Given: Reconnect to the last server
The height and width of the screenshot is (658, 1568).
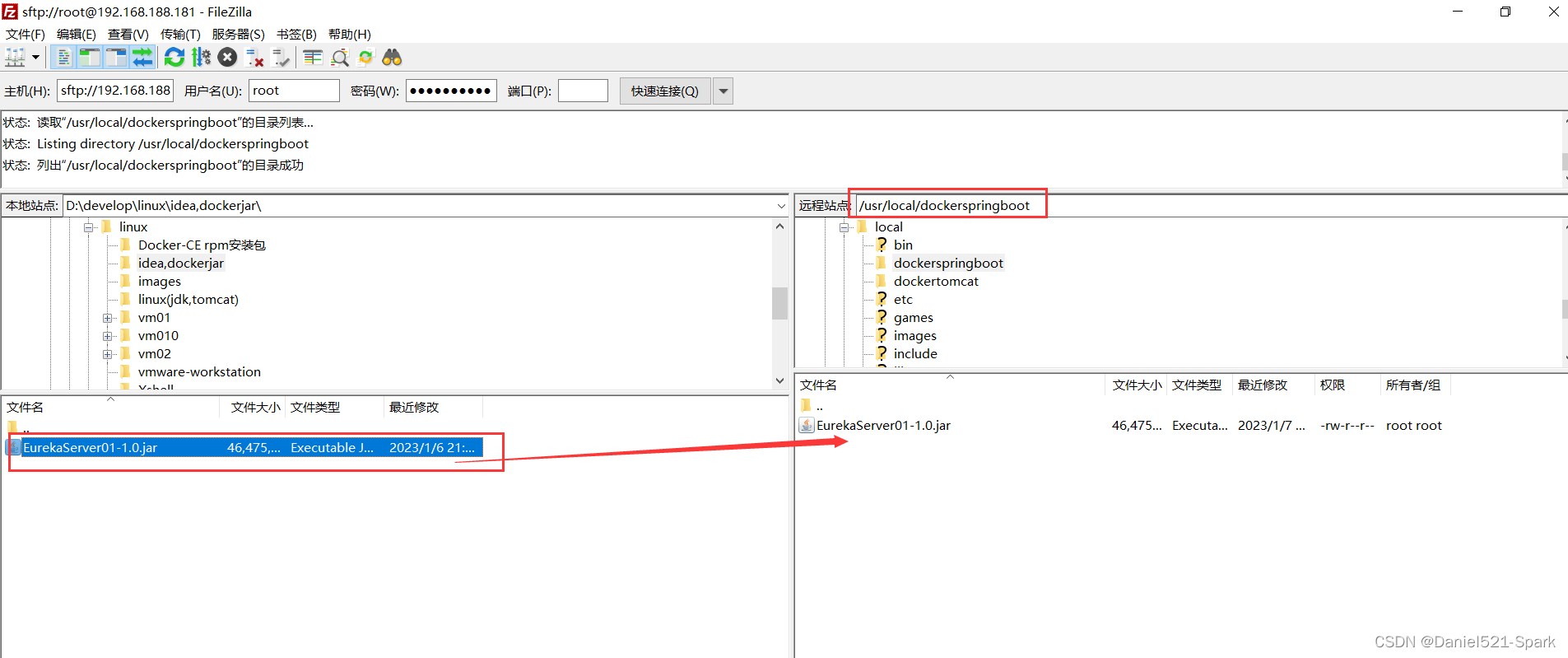Looking at the screenshot, I should click(x=281, y=58).
